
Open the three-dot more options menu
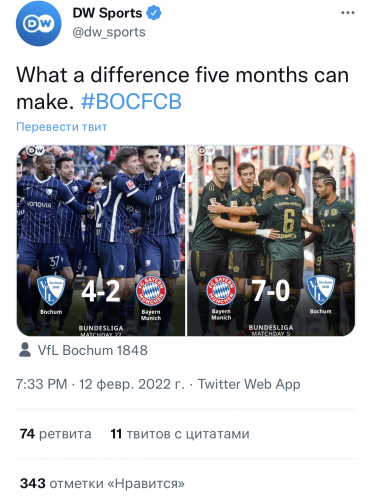point(348,13)
